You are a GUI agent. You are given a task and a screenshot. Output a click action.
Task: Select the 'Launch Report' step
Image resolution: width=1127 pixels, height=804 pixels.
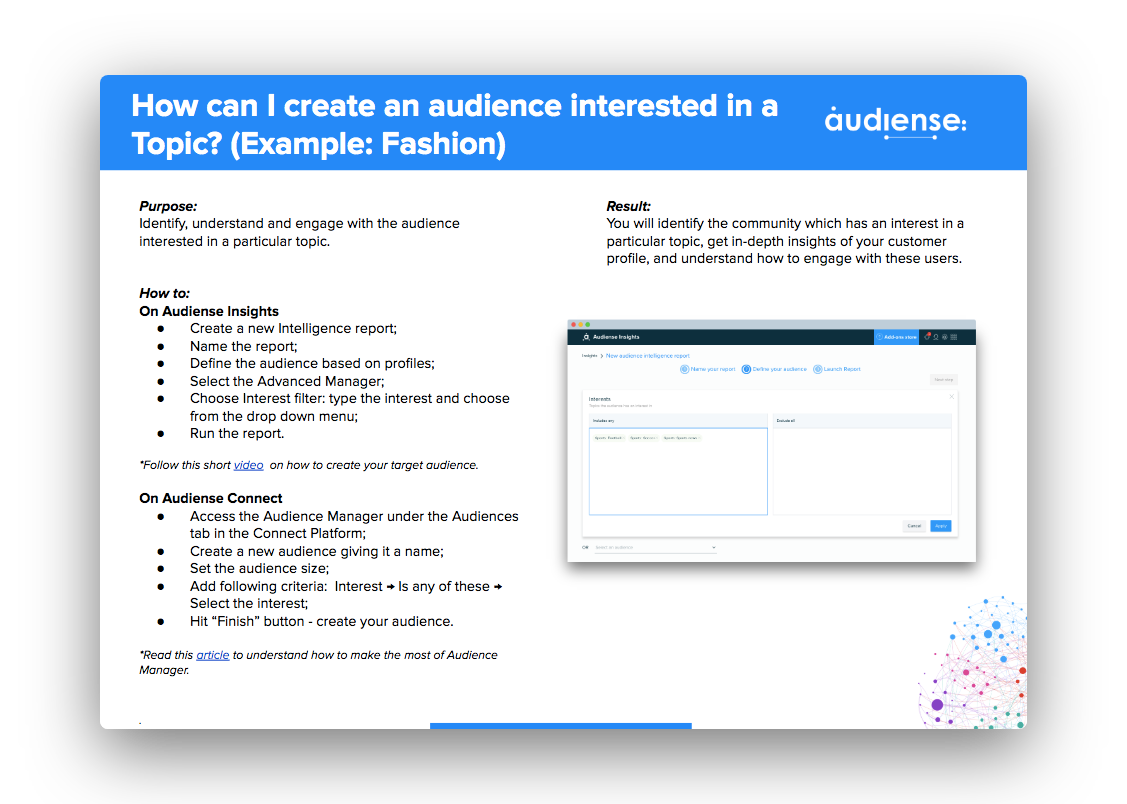(x=837, y=369)
